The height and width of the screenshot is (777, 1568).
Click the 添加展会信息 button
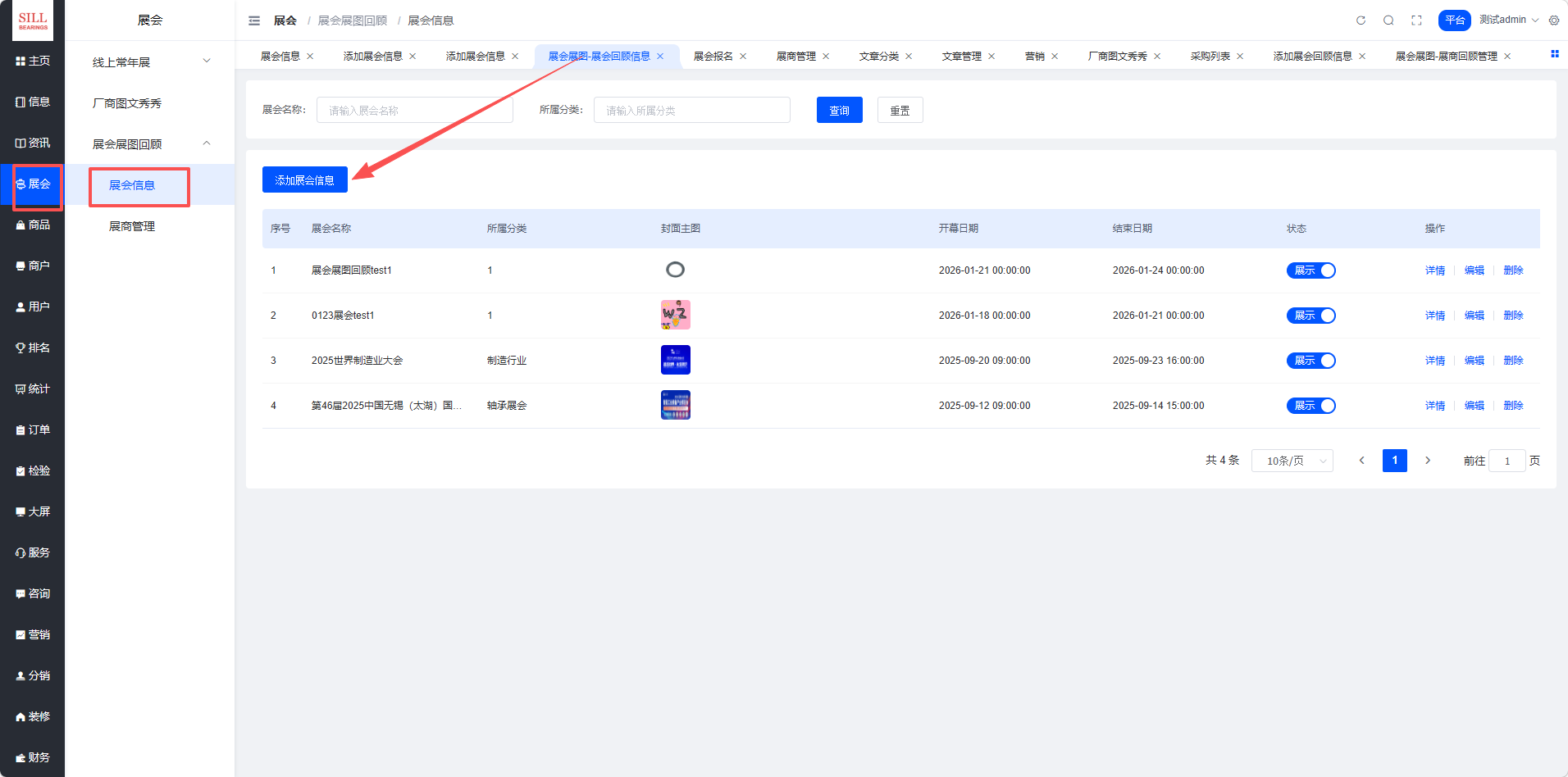point(304,180)
